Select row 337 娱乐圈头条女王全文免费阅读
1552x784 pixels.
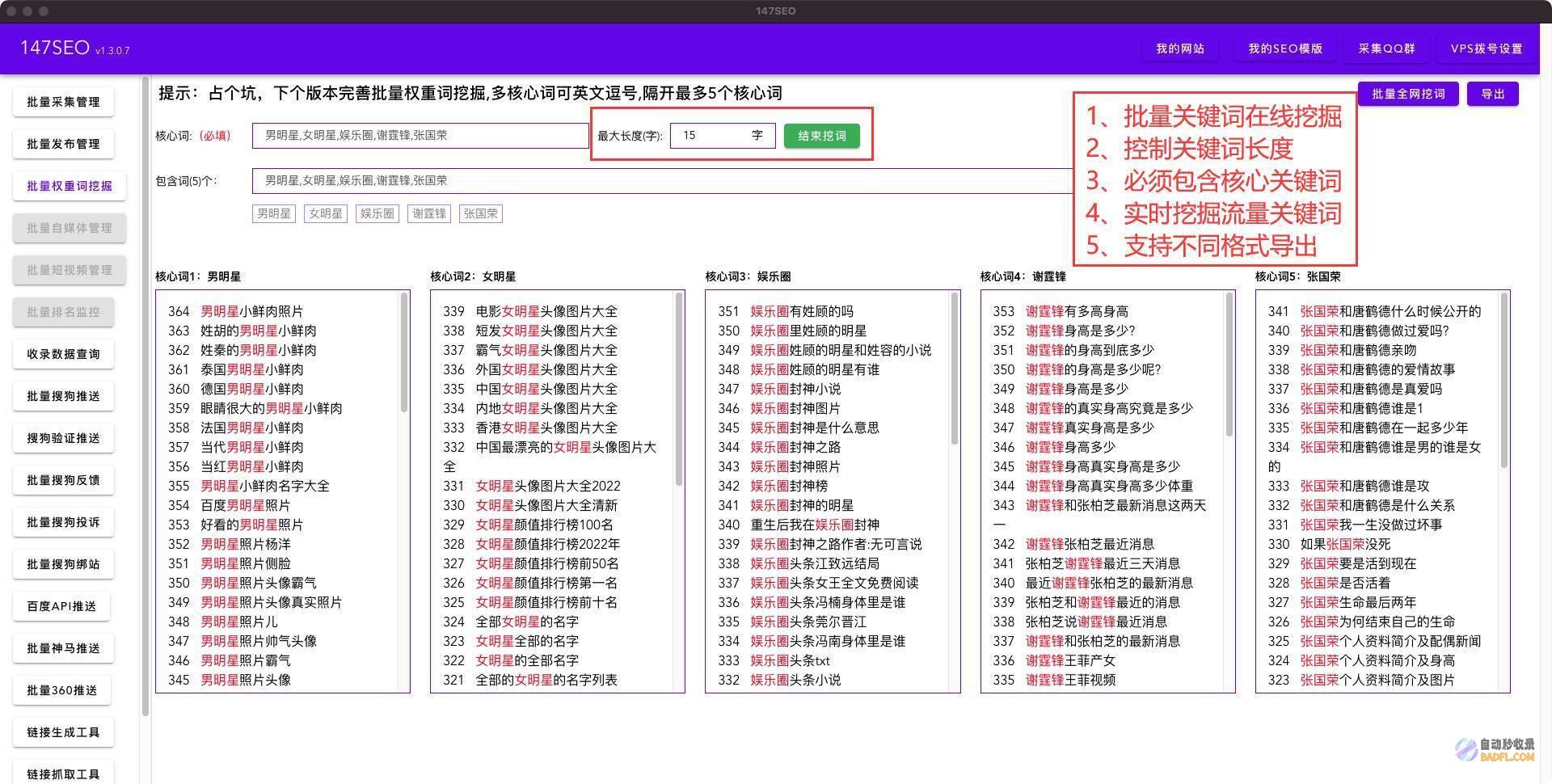coord(818,583)
